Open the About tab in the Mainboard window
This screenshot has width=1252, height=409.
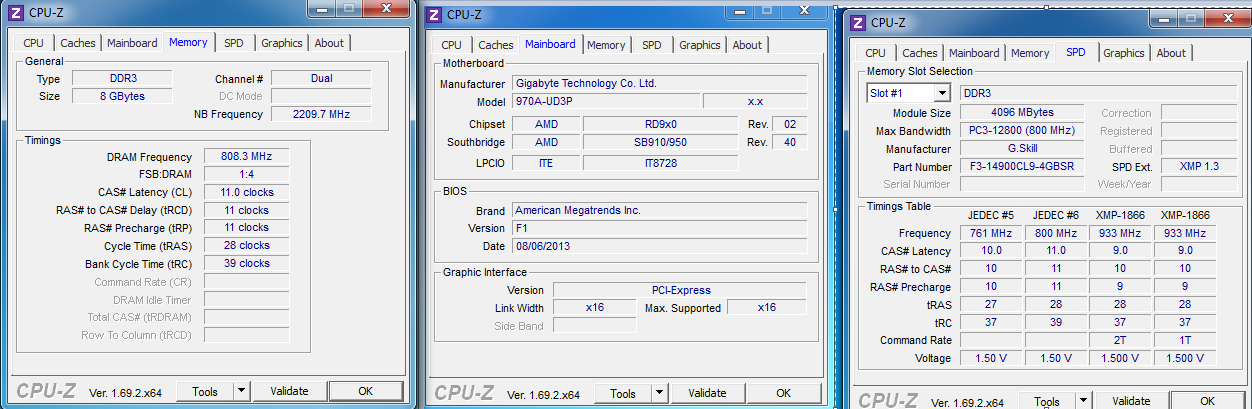coord(746,45)
